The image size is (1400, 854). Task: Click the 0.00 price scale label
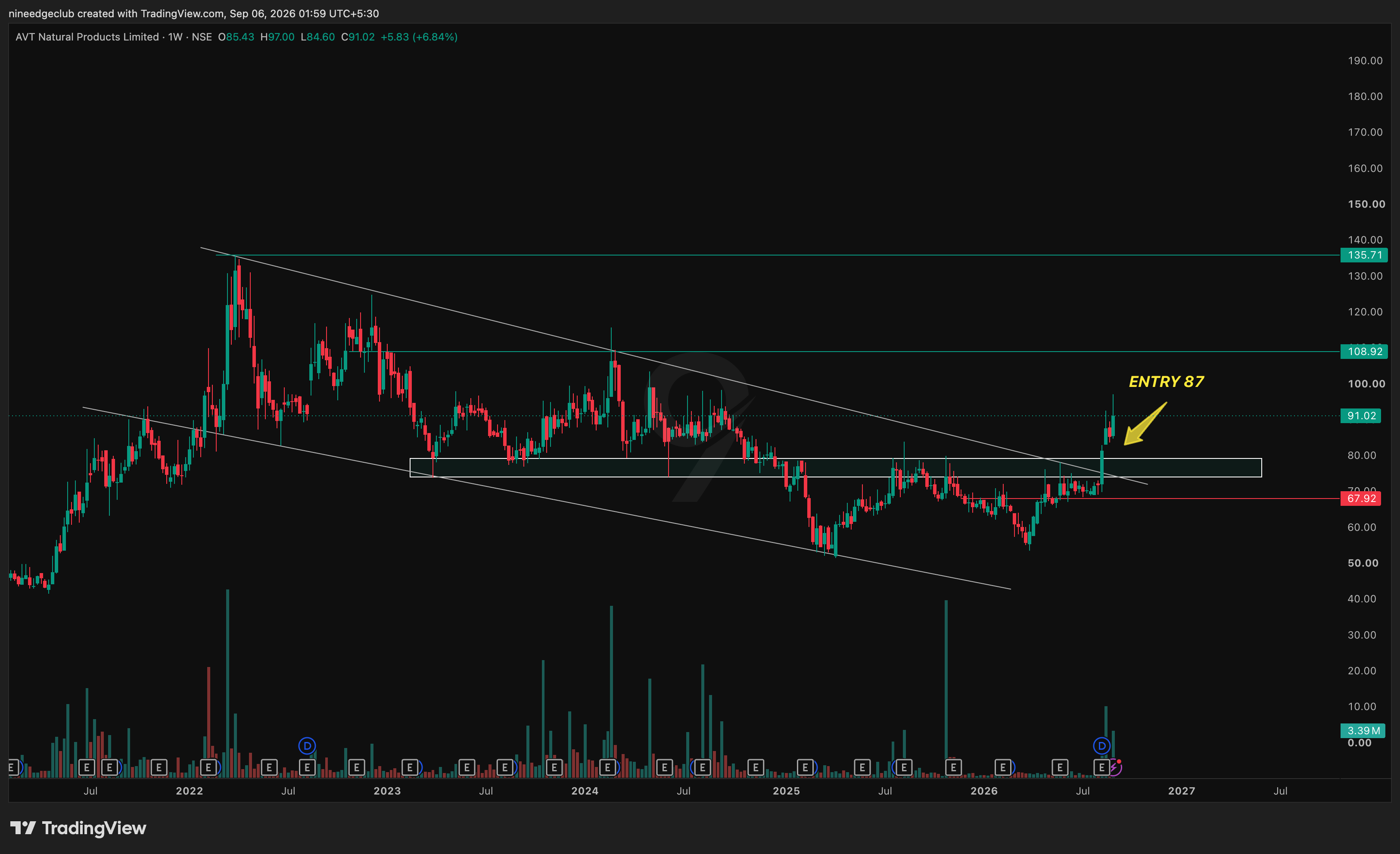click(1360, 743)
